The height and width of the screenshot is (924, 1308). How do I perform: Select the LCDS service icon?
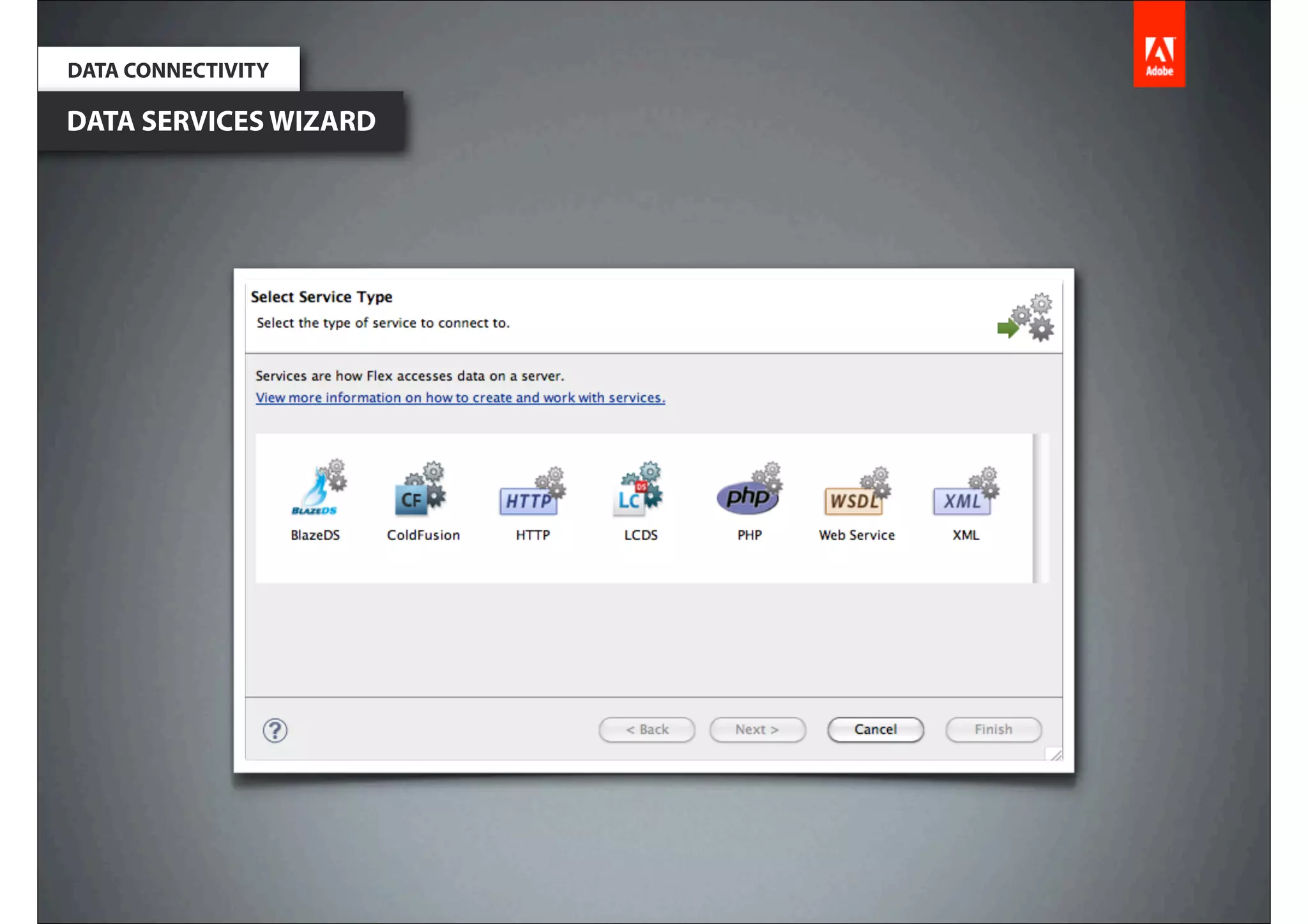[640, 490]
